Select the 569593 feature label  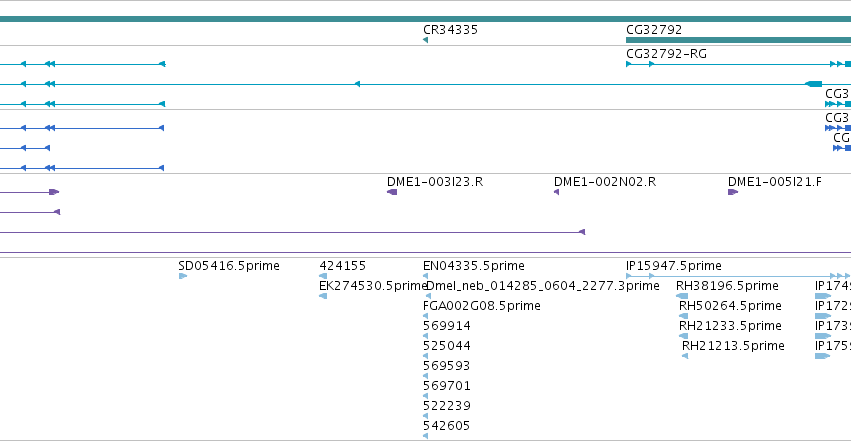tap(447, 366)
